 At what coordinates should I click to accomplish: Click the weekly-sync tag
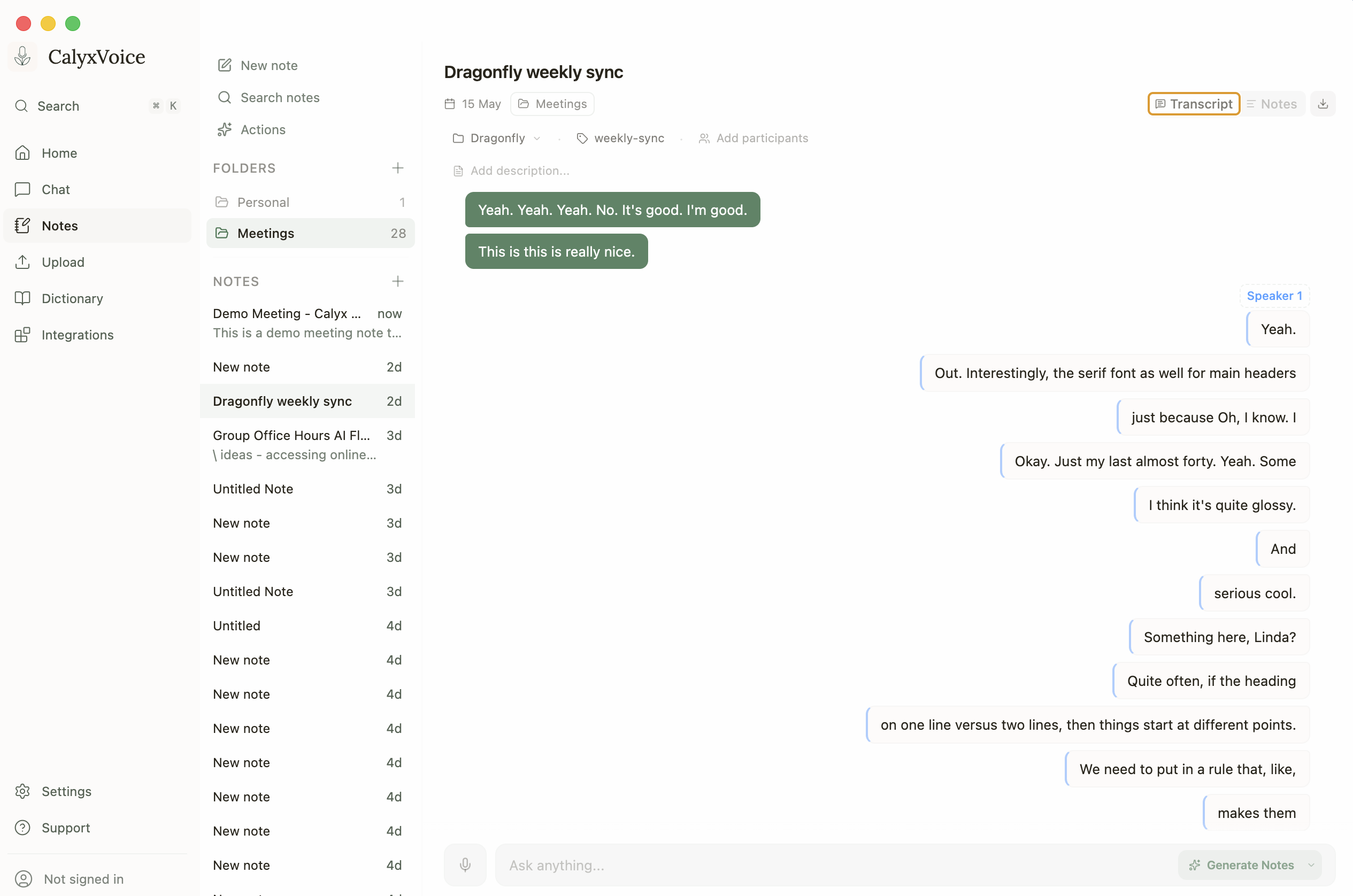point(621,138)
